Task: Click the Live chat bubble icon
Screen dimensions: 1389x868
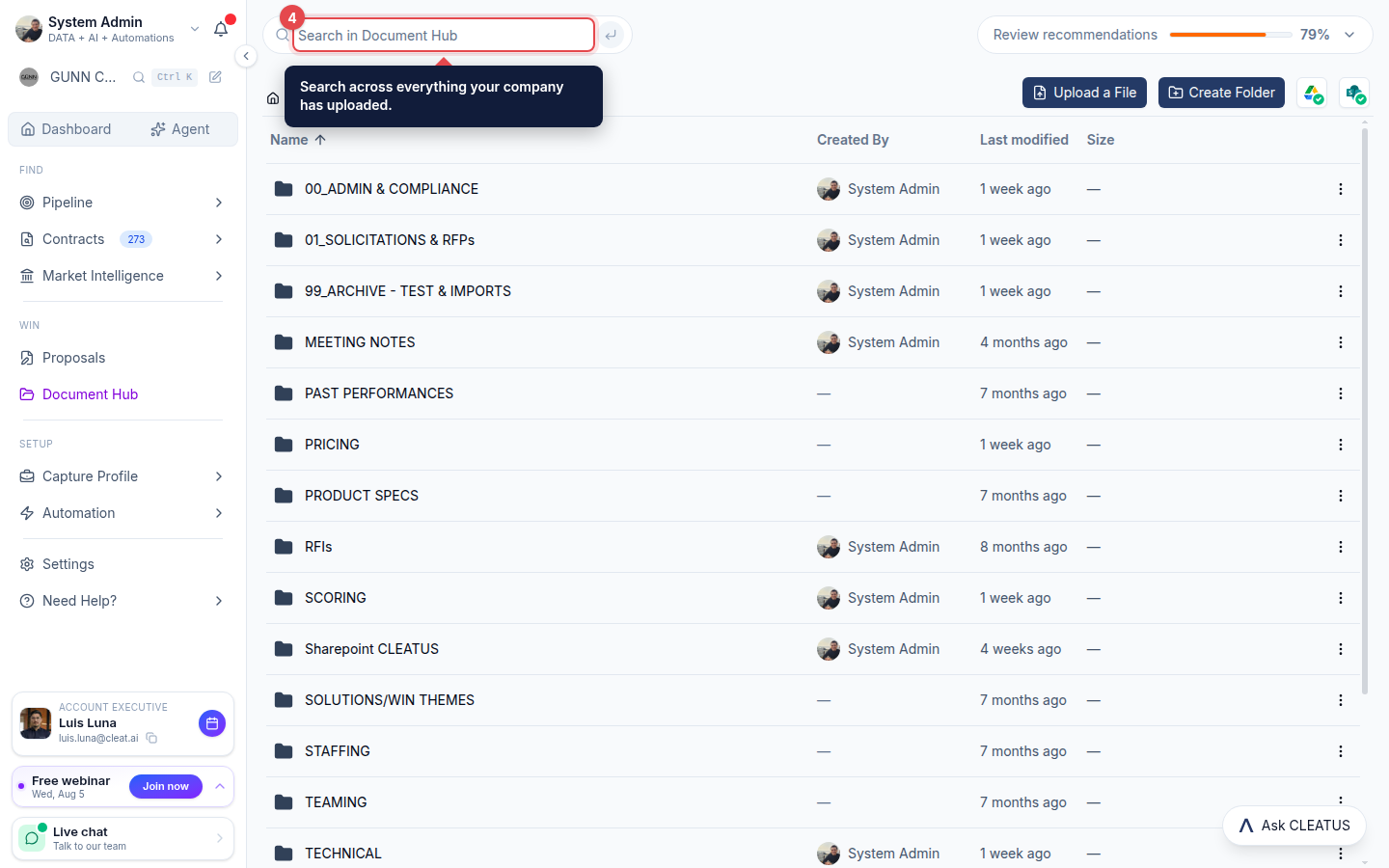Action: point(32,838)
